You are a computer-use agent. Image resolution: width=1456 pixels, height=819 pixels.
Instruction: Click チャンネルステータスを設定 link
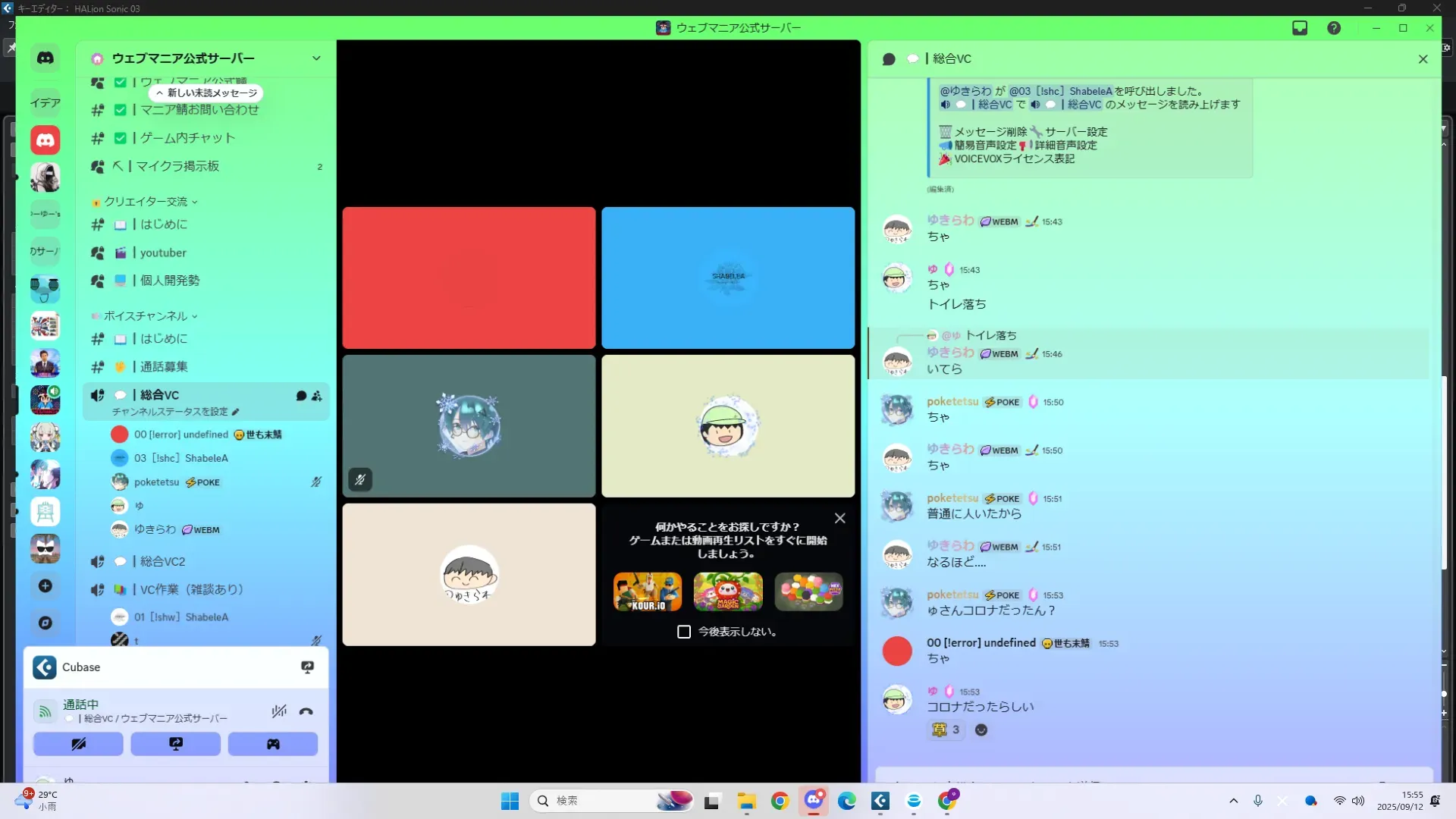click(170, 412)
